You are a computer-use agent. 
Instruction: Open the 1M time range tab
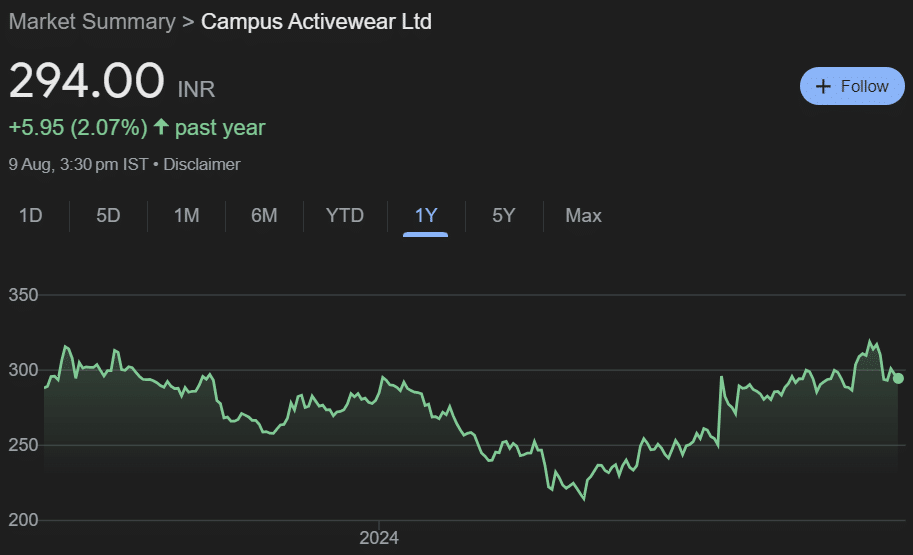[x=186, y=215]
